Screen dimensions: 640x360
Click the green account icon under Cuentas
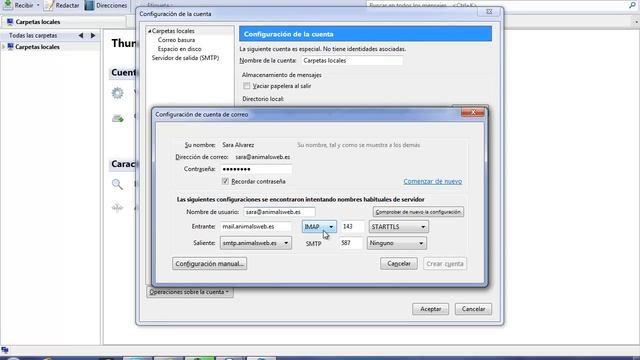coord(118,119)
